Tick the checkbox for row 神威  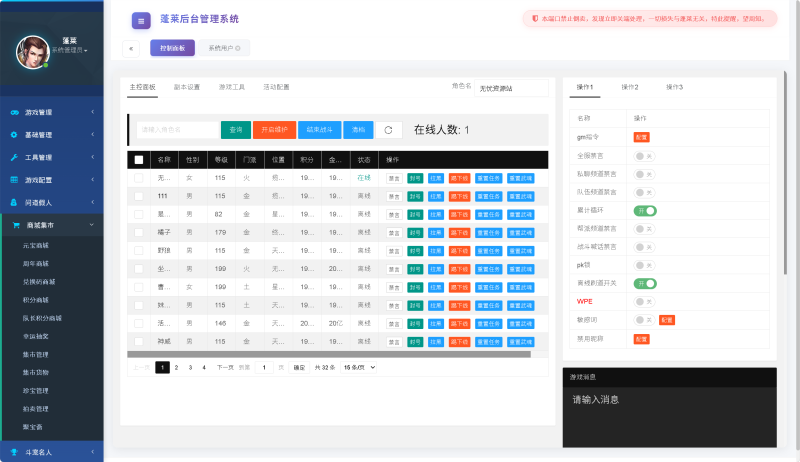click(x=139, y=342)
